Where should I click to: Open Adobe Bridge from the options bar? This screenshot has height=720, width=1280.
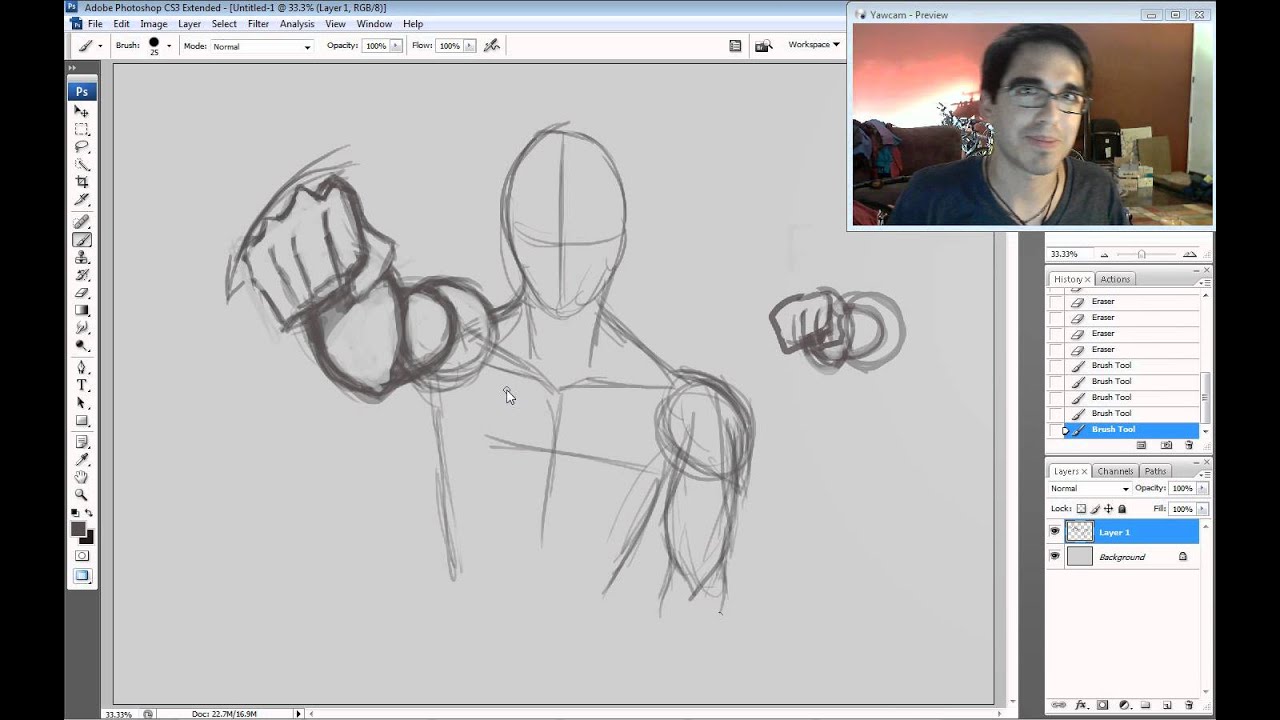coord(764,45)
